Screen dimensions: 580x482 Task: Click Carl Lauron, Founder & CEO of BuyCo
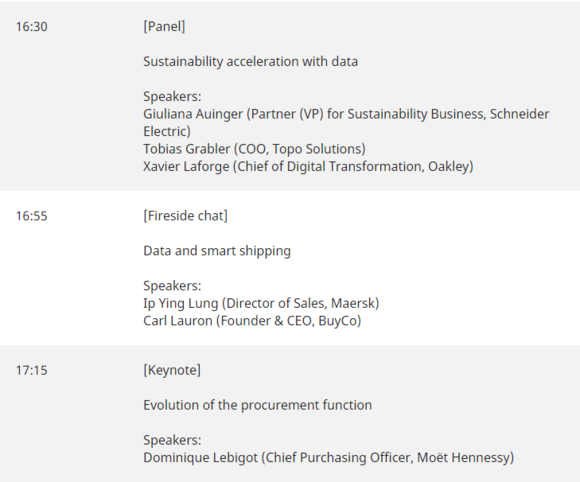(x=252, y=321)
